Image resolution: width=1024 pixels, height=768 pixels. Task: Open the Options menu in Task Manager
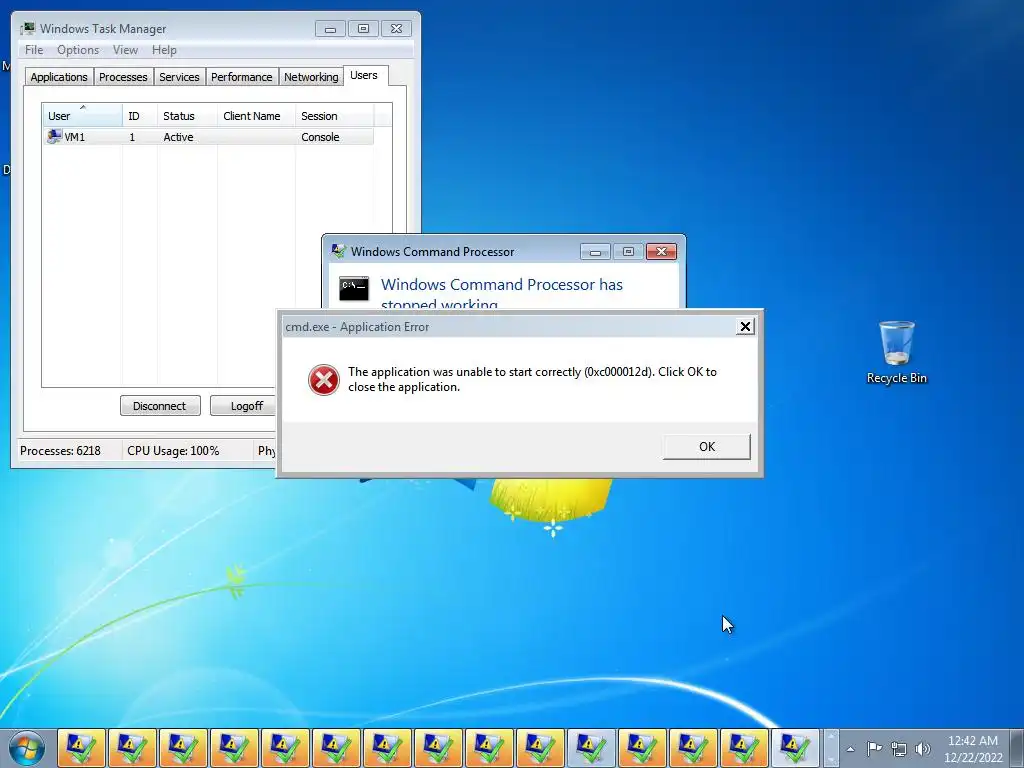point(78,50)
